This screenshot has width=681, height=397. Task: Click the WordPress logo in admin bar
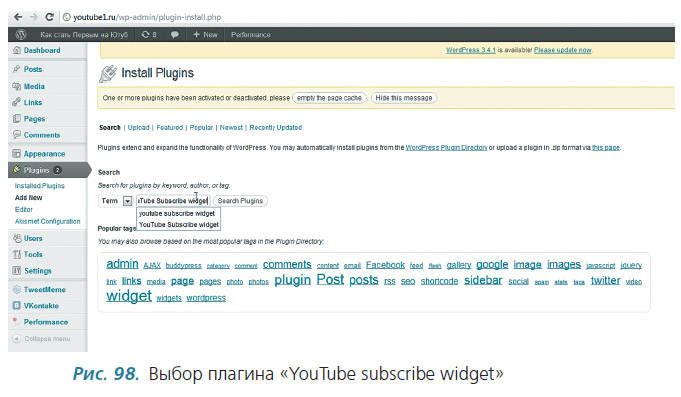21,34
